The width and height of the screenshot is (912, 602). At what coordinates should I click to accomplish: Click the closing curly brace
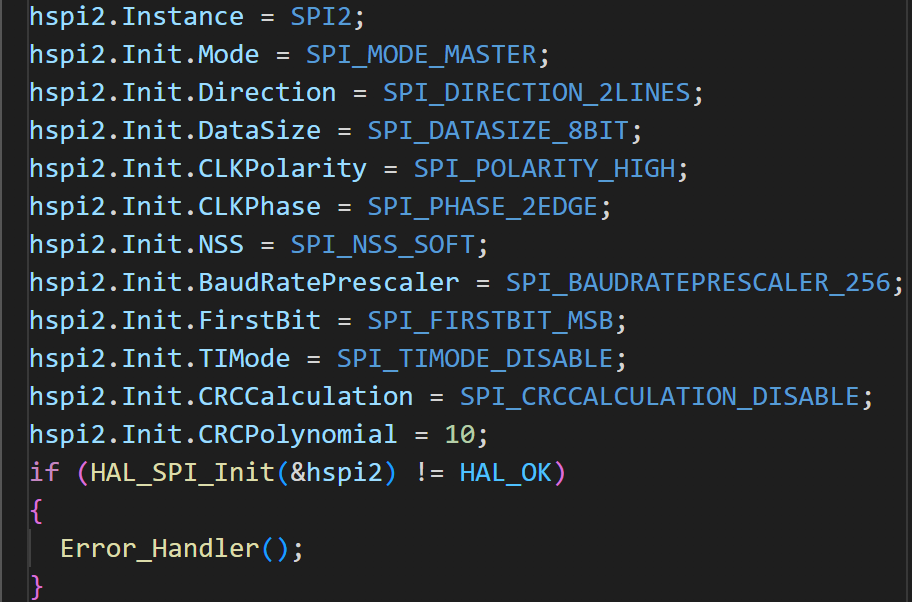(x=36, y=586)
